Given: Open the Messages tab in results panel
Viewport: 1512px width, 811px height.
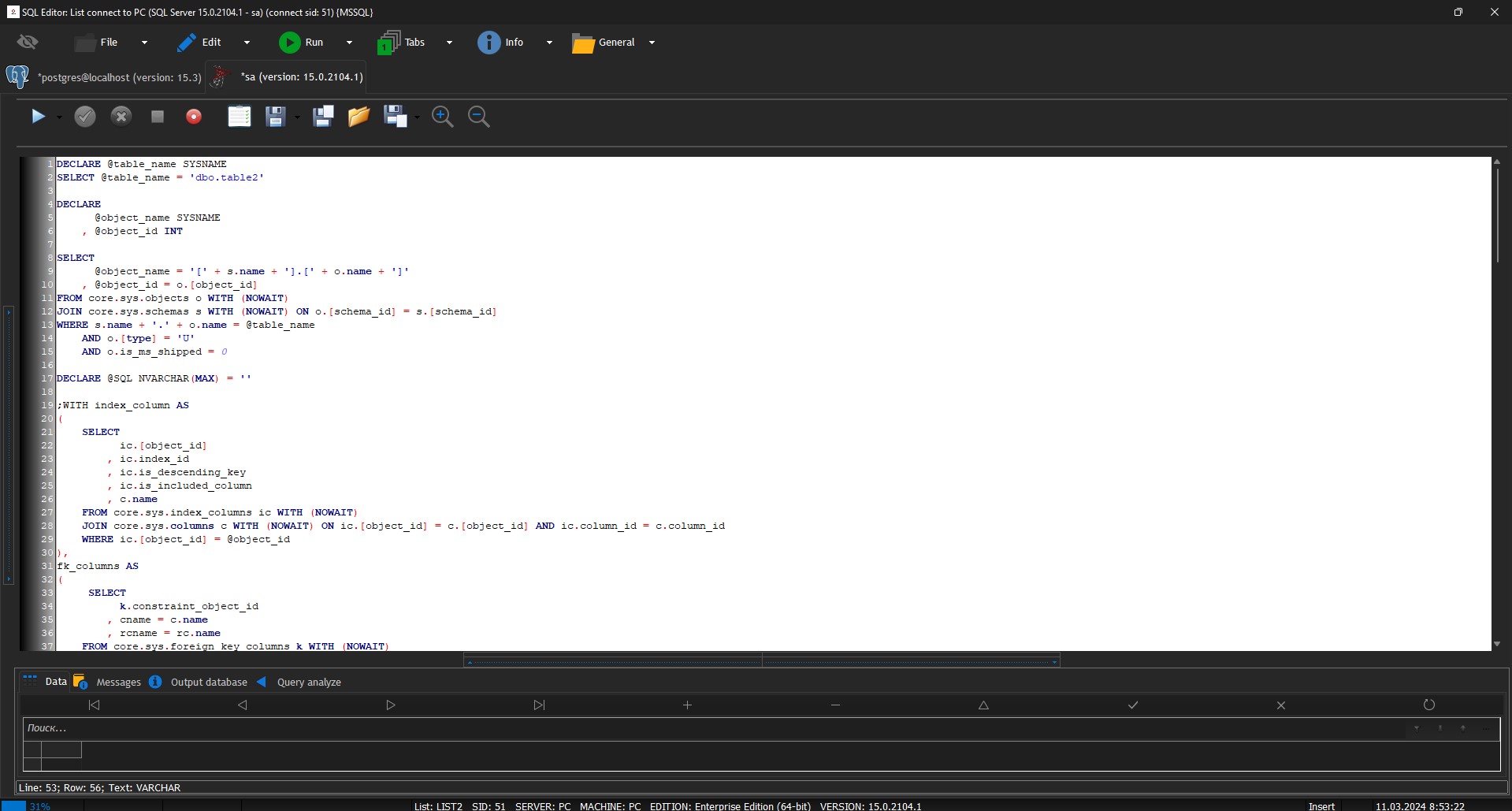Looking at the screenshot, I should pos(118,683).
